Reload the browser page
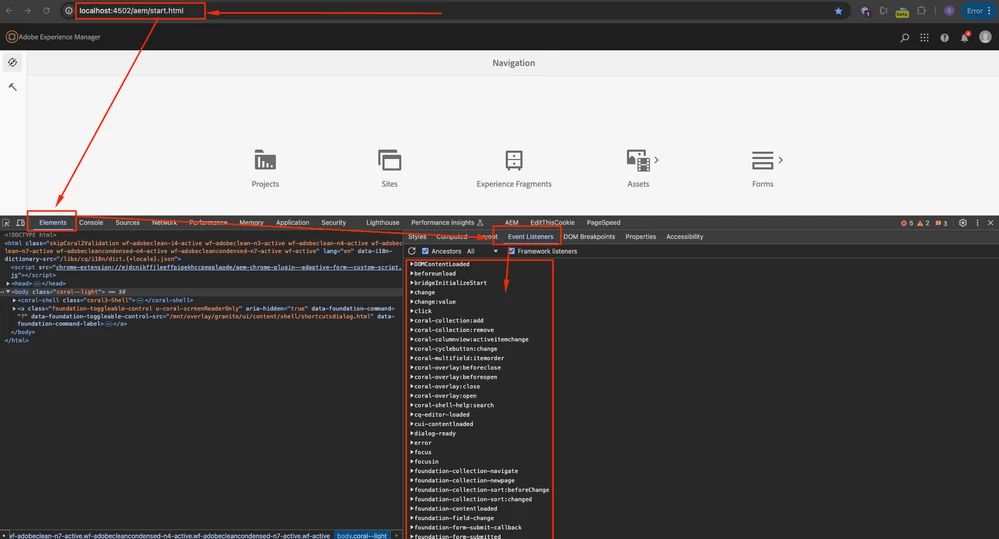The height and width of the screenshot is (539, 999). click(47, 11)
